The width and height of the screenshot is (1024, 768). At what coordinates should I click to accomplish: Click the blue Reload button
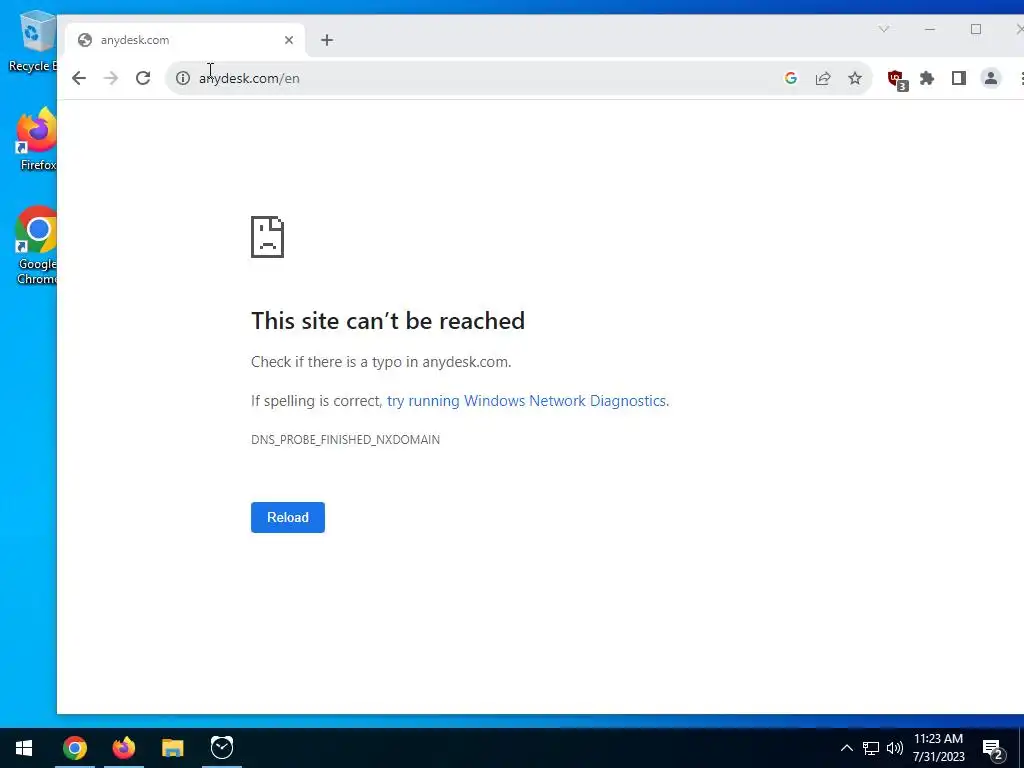287,517
